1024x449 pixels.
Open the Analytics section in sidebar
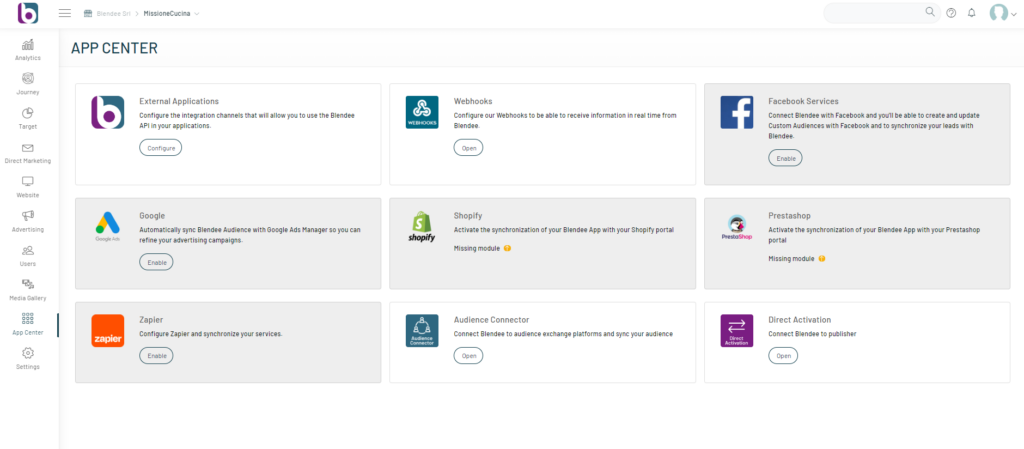click(x=28, y=49)
